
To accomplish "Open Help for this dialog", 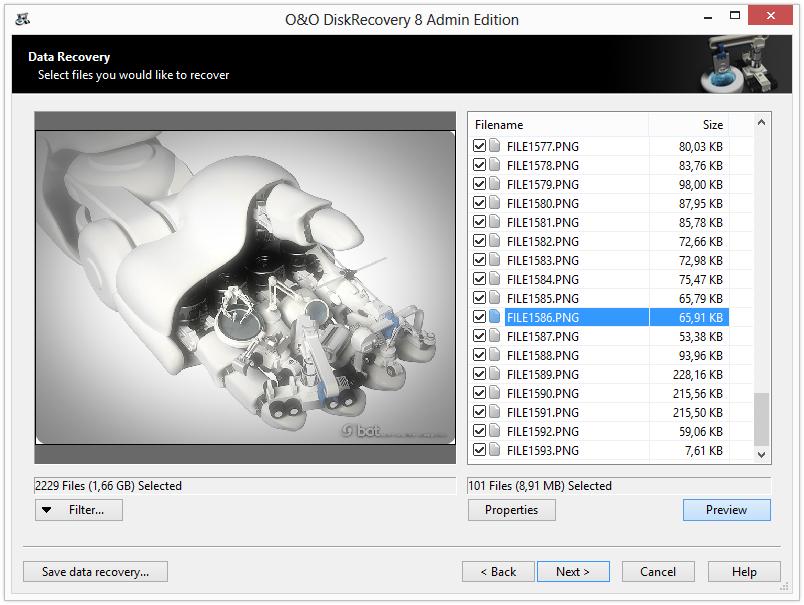I will [744, 571].
